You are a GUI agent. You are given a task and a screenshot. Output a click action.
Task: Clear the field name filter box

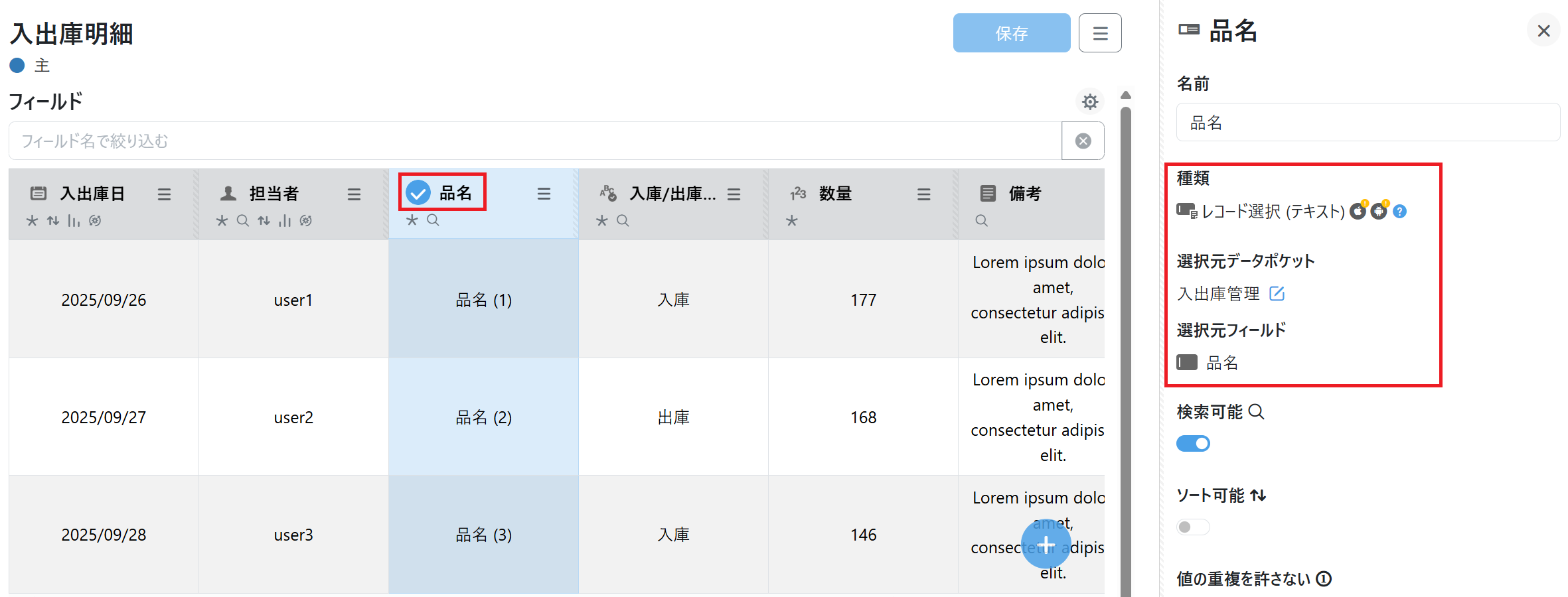pyautogui.click(x=1083, y=141)
